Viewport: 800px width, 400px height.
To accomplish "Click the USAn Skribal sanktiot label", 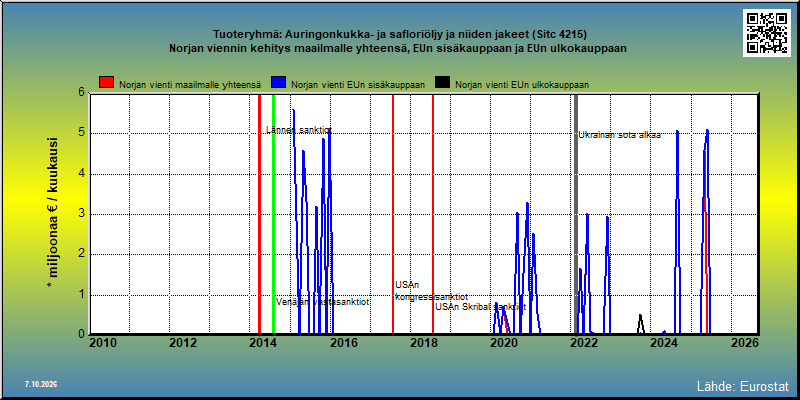I will tap(480, 307).
